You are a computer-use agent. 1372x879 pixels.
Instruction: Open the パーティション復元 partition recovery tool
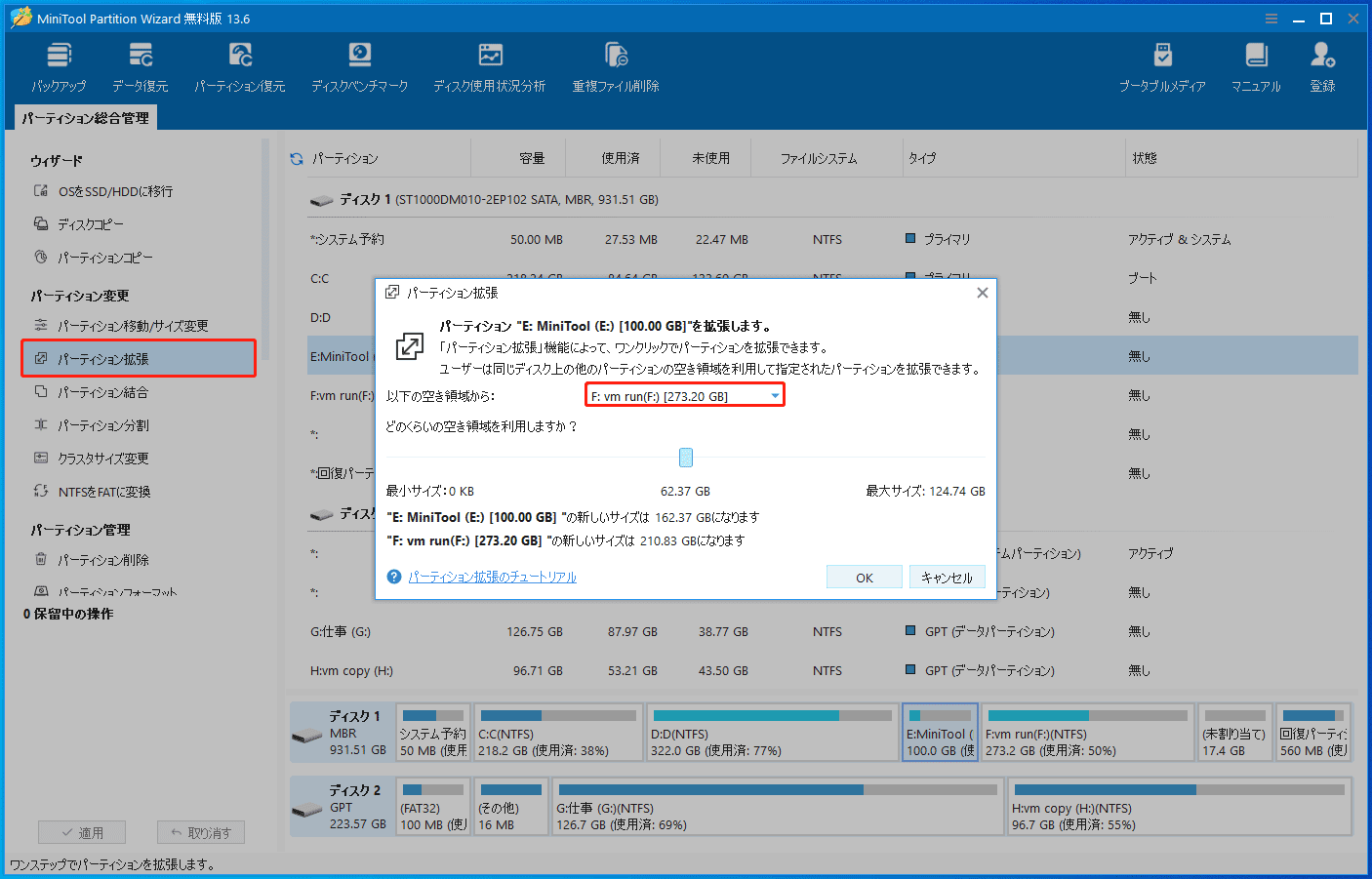point(240,67)
